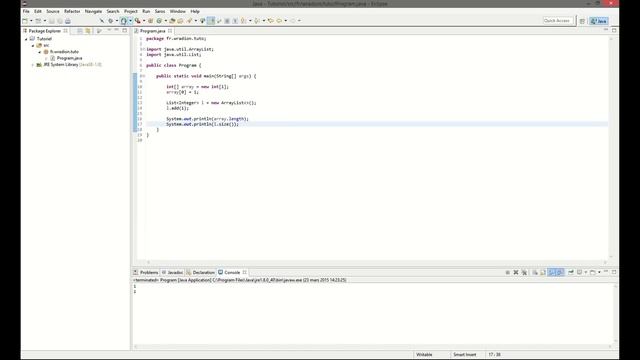Switch to the Problems tab
640x360 pixels.
pyautogui.click(x=146, y=272)
